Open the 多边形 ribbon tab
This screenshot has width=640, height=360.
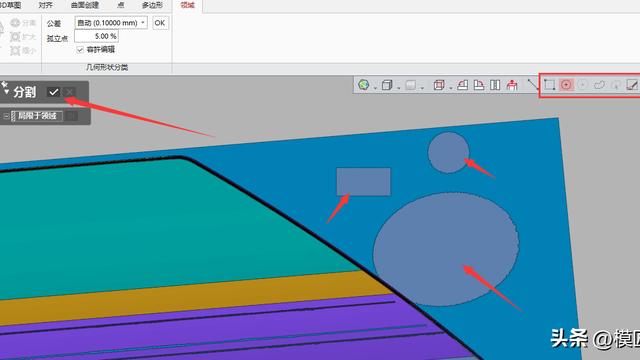point(152,5)
